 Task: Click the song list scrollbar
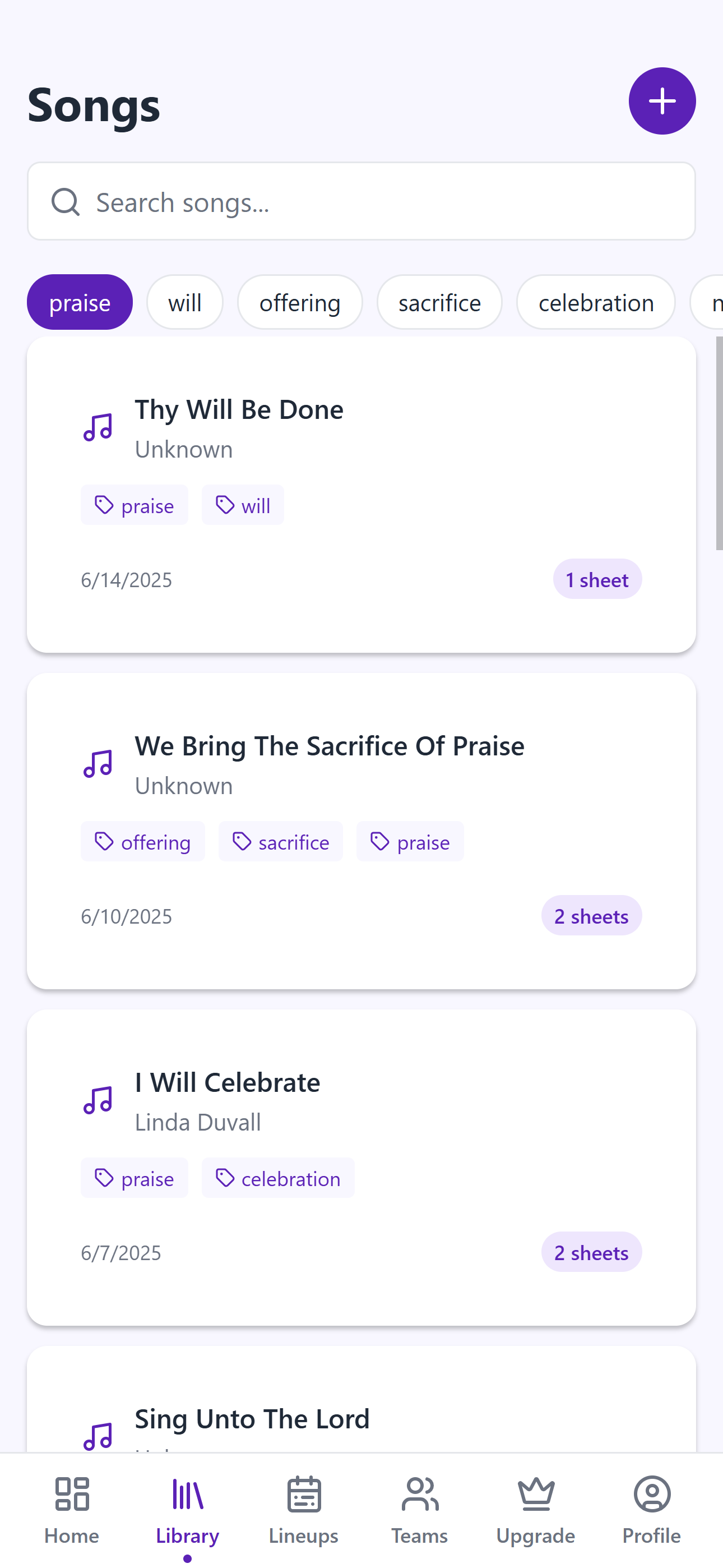pyautogui.click(x=719, y=443)
